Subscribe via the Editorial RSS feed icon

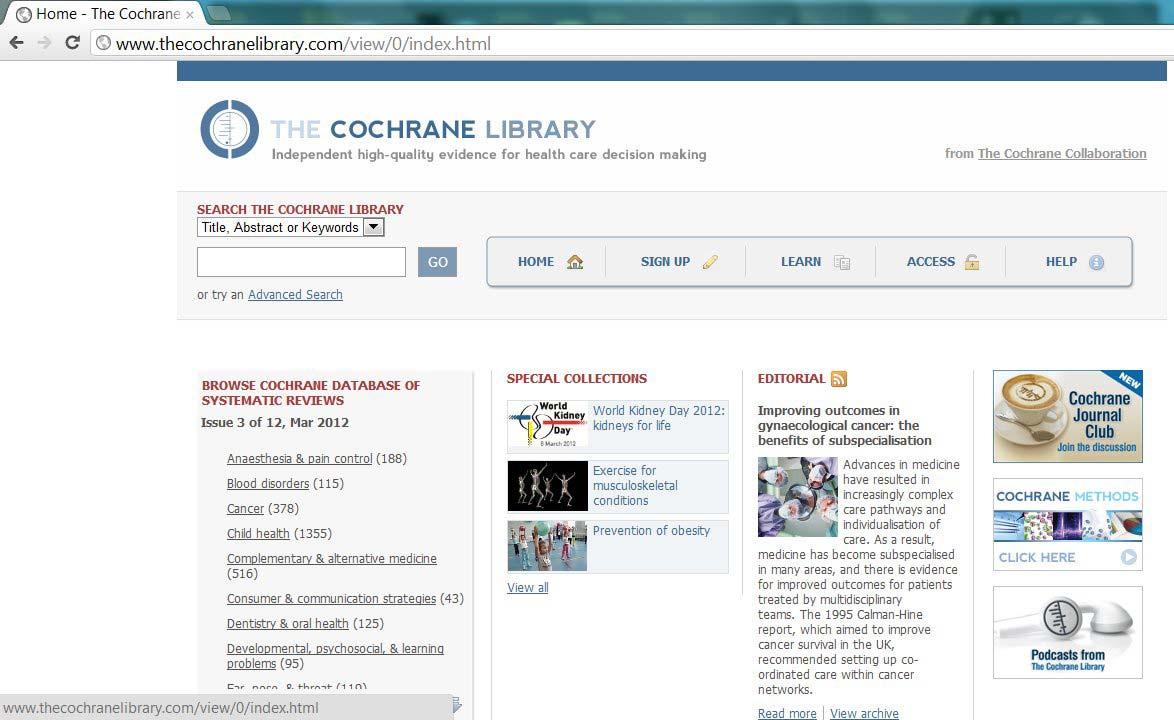click(x=839, y=379)
